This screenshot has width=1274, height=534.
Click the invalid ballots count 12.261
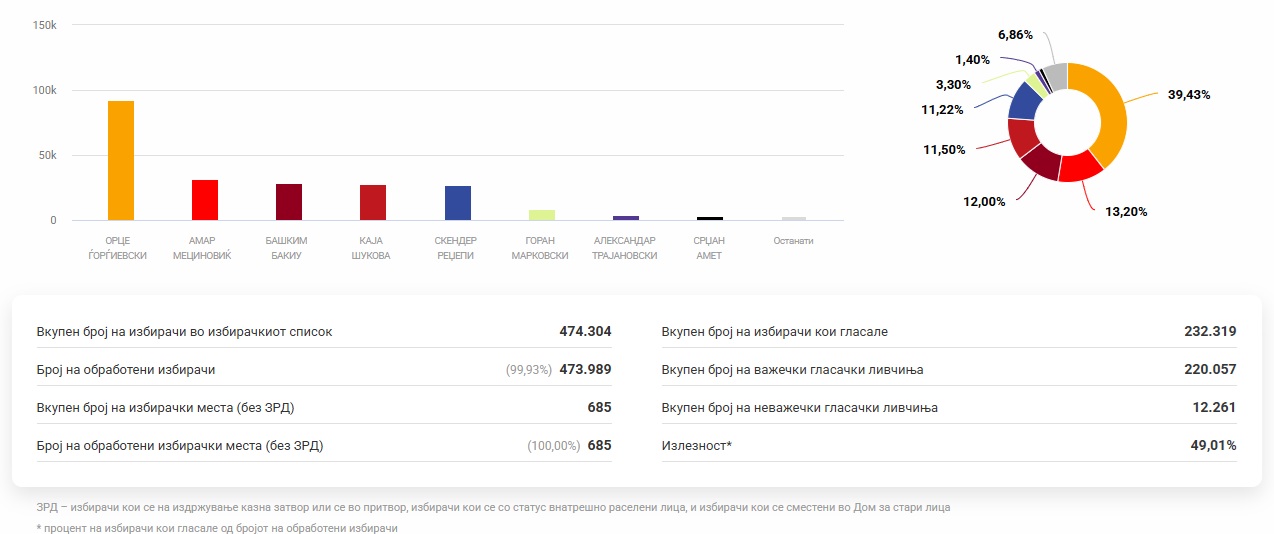[x=1213, y=407]
